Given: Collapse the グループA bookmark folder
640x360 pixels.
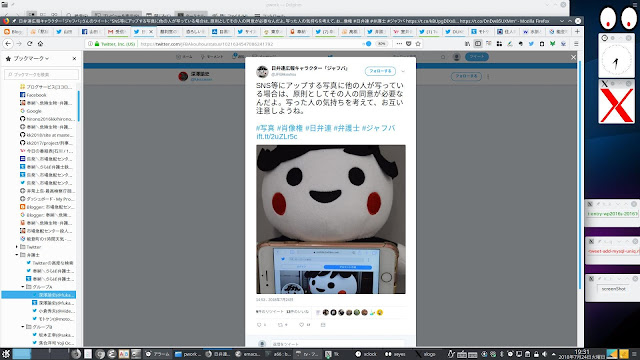Looking at the screenshot, I should tap(23, 287).
